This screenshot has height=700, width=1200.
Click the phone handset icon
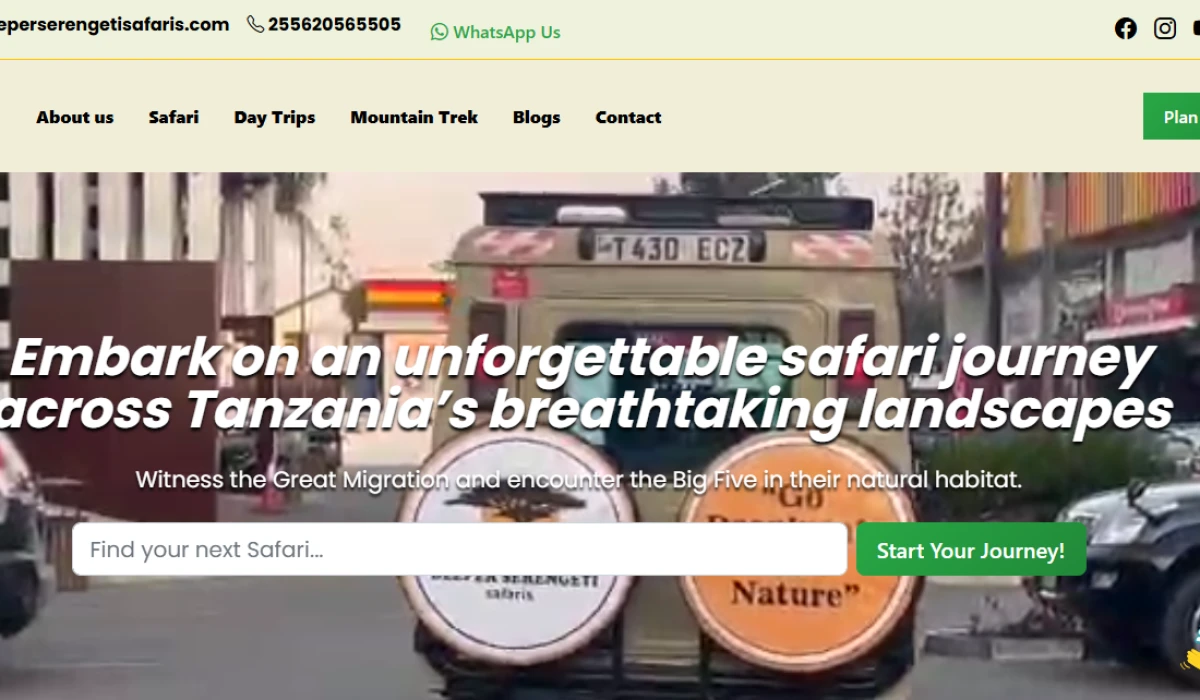[x=256, y=24]
